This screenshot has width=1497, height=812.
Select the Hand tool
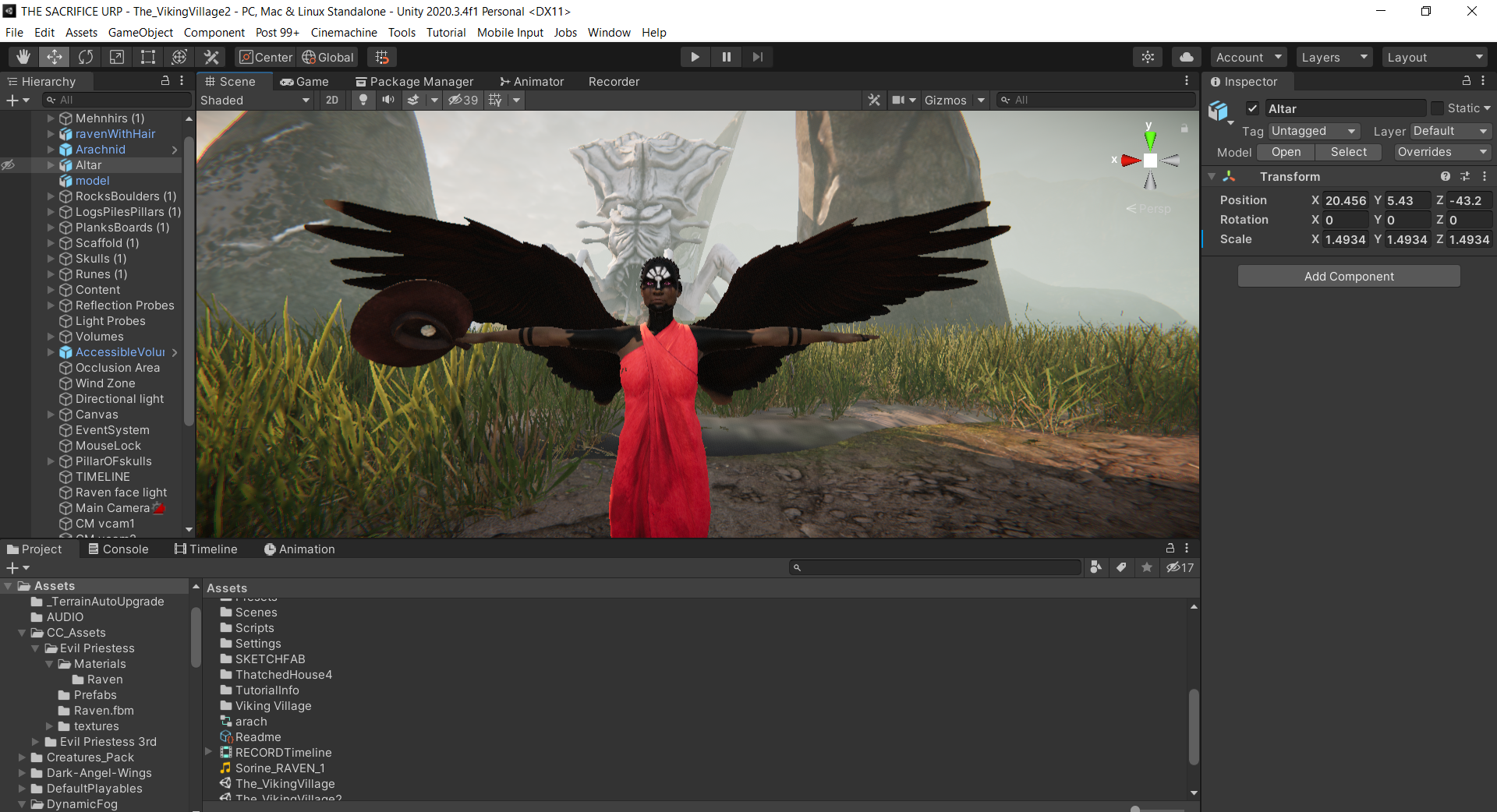click(23, 57)
